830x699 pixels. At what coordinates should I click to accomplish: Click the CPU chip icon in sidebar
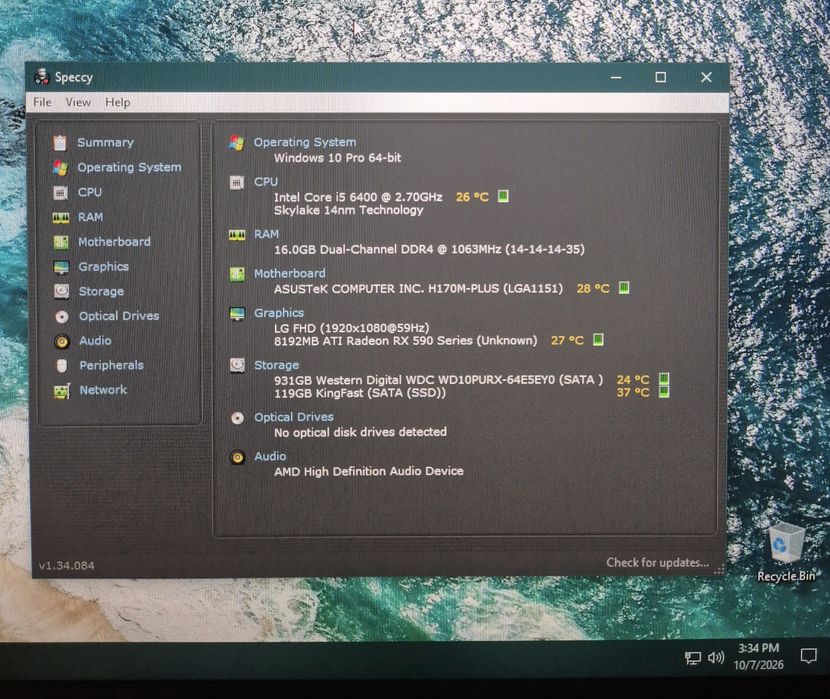60,193
